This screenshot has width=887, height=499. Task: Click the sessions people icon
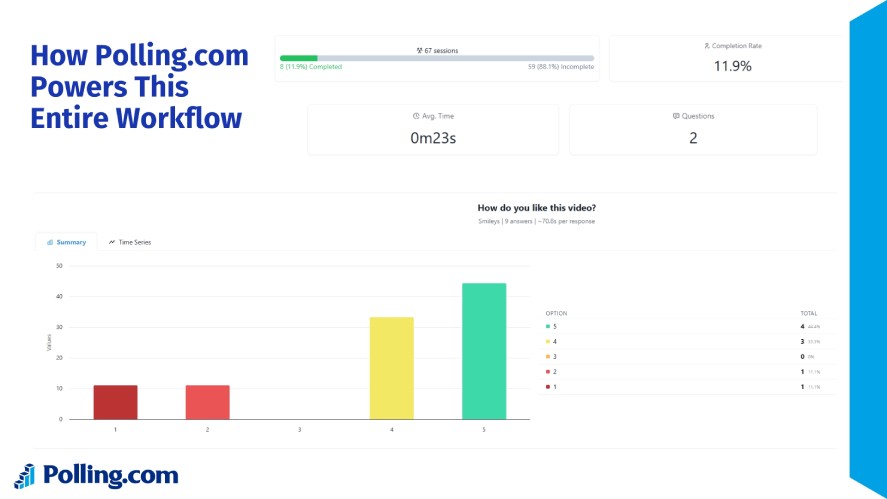tap(420, 50)
